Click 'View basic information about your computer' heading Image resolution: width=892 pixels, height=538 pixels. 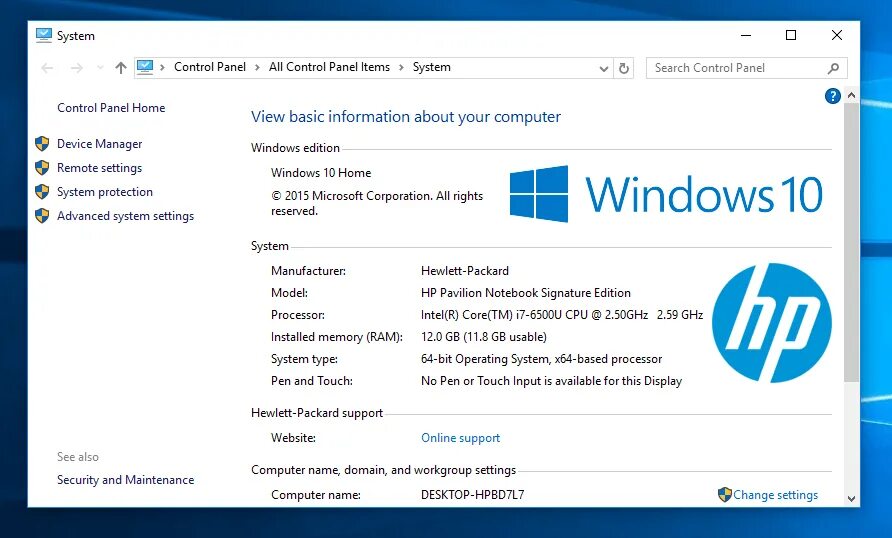(x=406, y=117)
